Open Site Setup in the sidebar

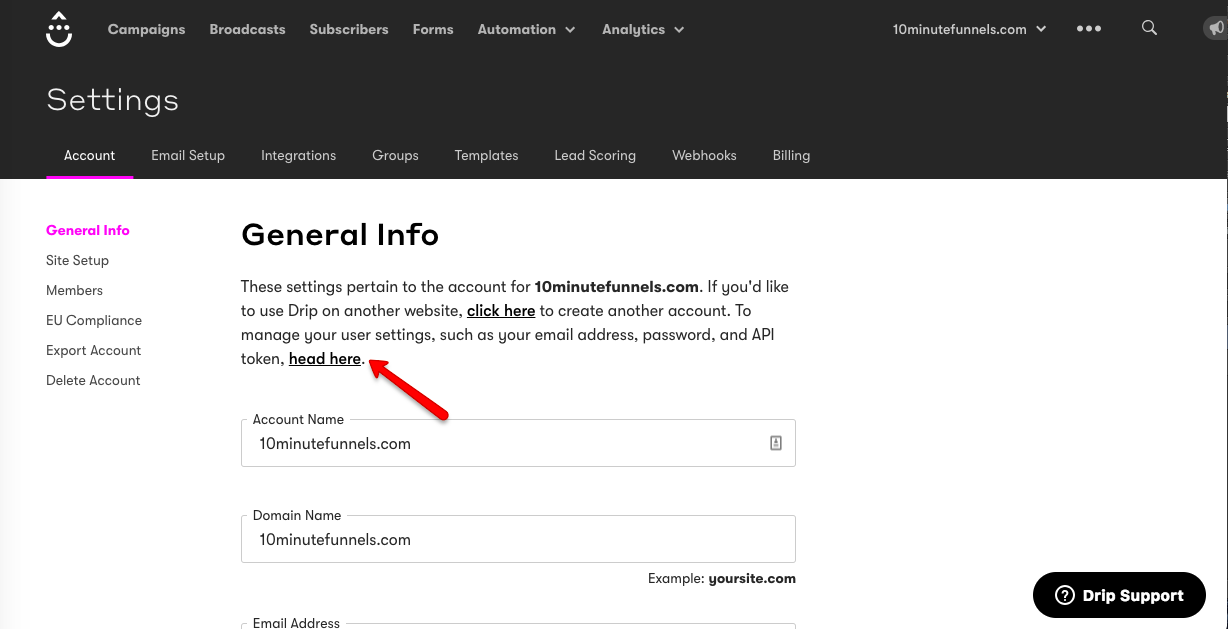[77, 260]
